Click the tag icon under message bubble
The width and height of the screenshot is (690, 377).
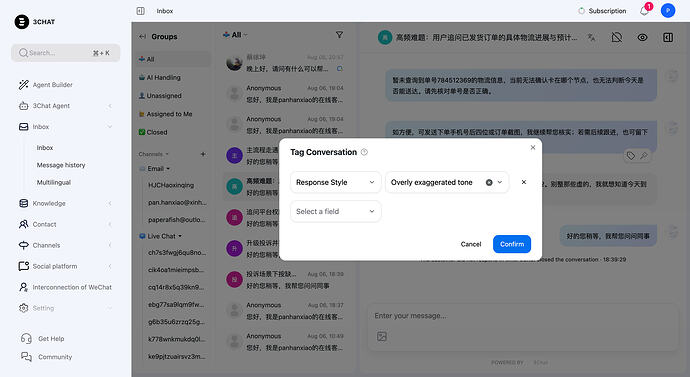pos(631,155)
